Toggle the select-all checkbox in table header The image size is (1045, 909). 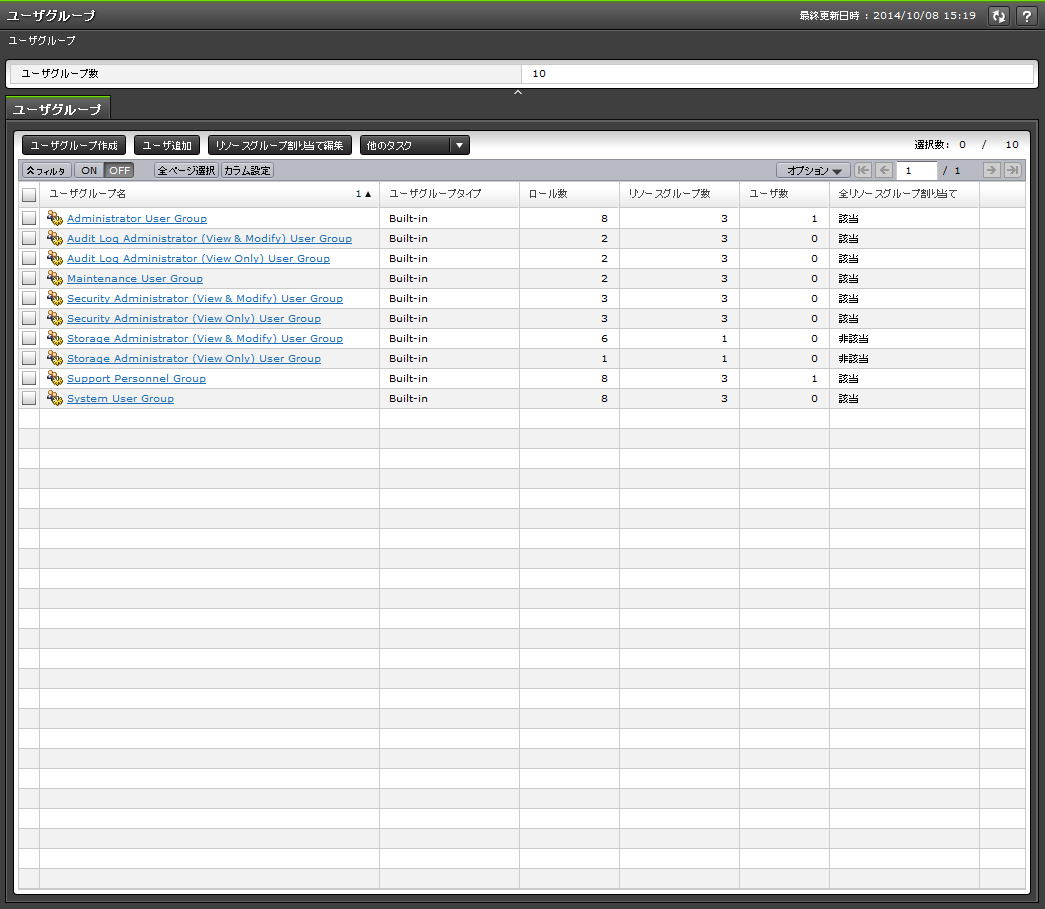coord(29,195)
